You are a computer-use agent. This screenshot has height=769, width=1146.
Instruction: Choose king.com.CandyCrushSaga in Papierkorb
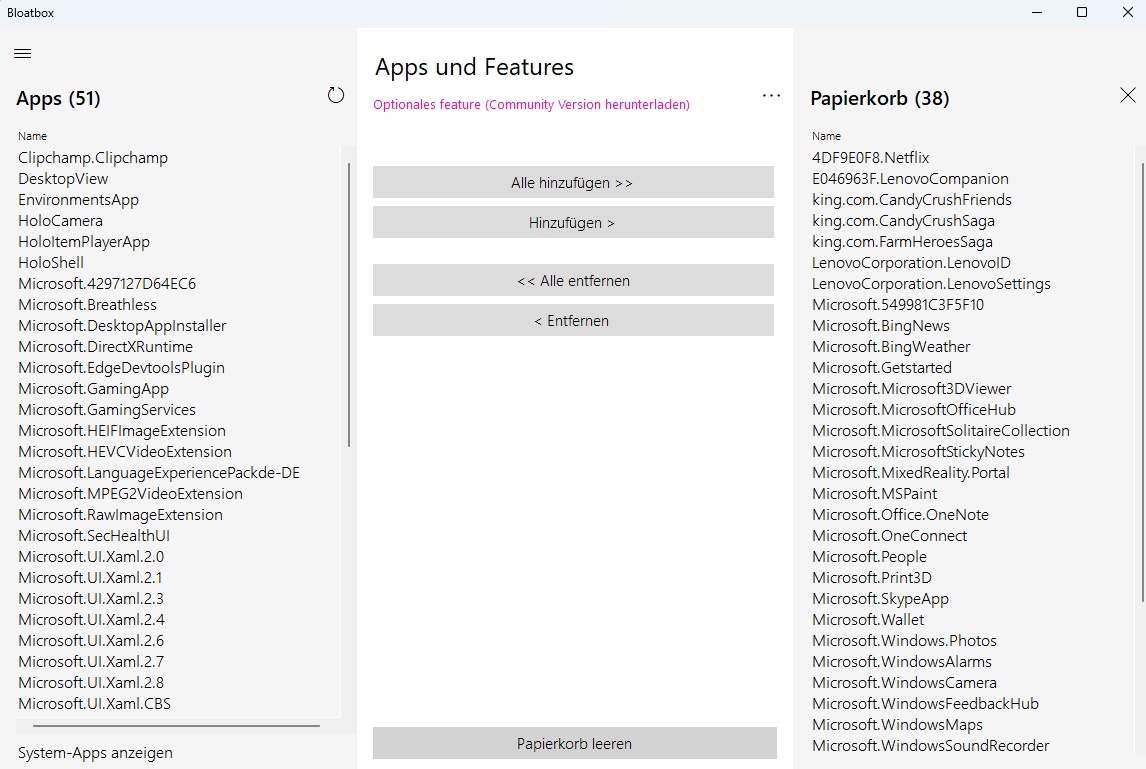[903, 221]
